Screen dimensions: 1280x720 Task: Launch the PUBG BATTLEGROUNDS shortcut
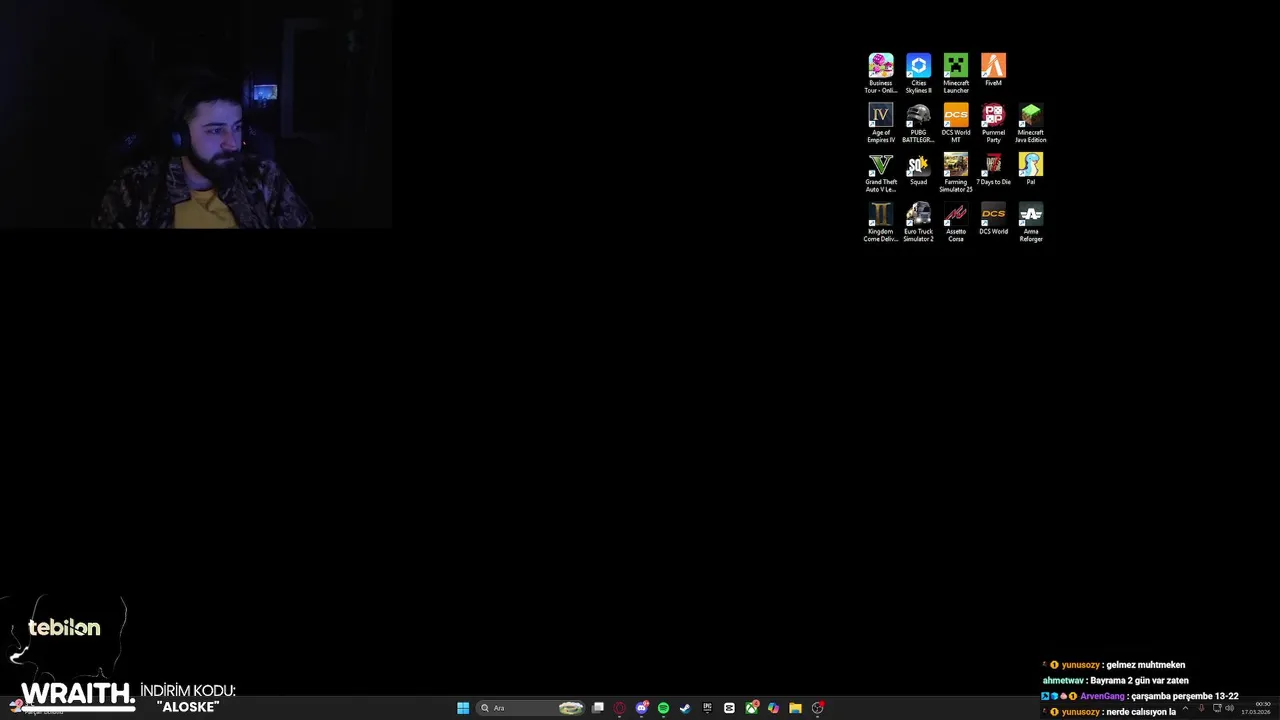[918, 123]
